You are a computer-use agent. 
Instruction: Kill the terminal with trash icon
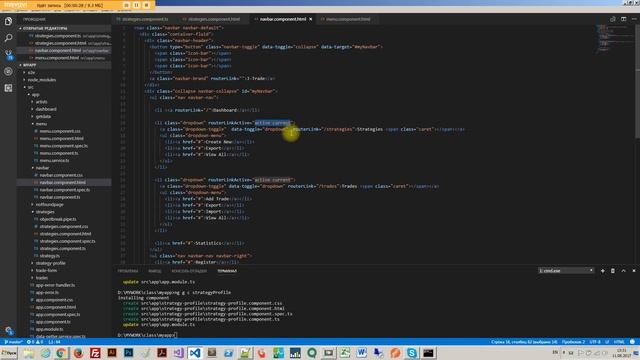click(613, 271)
